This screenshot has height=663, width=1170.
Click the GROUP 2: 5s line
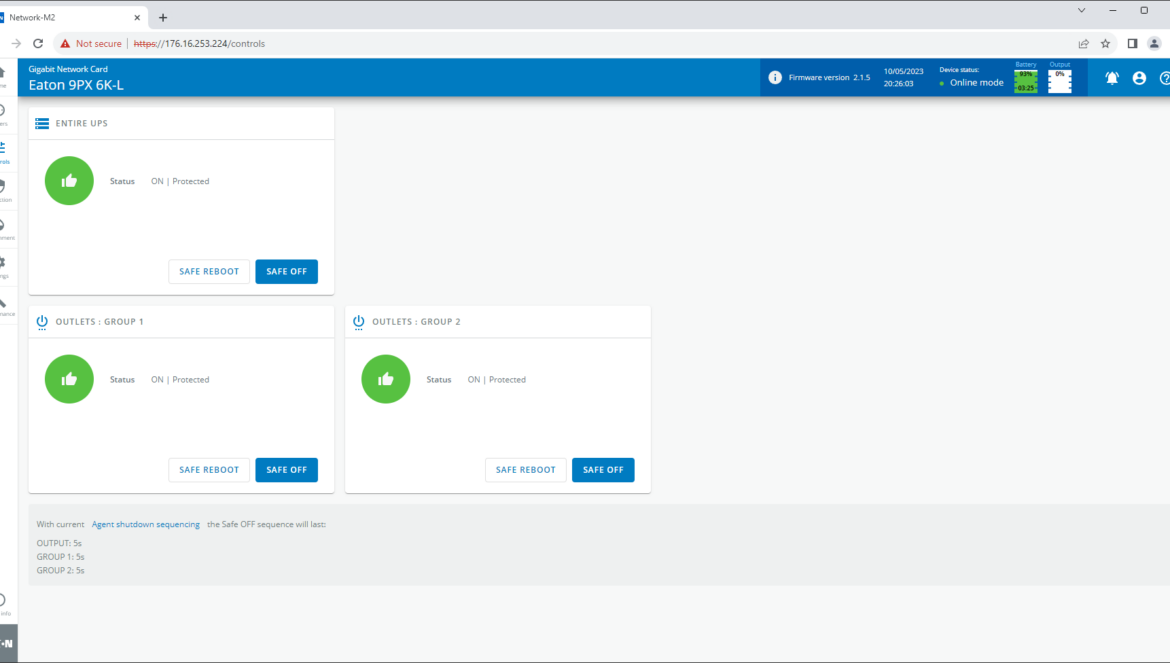(x=60, y=570)
